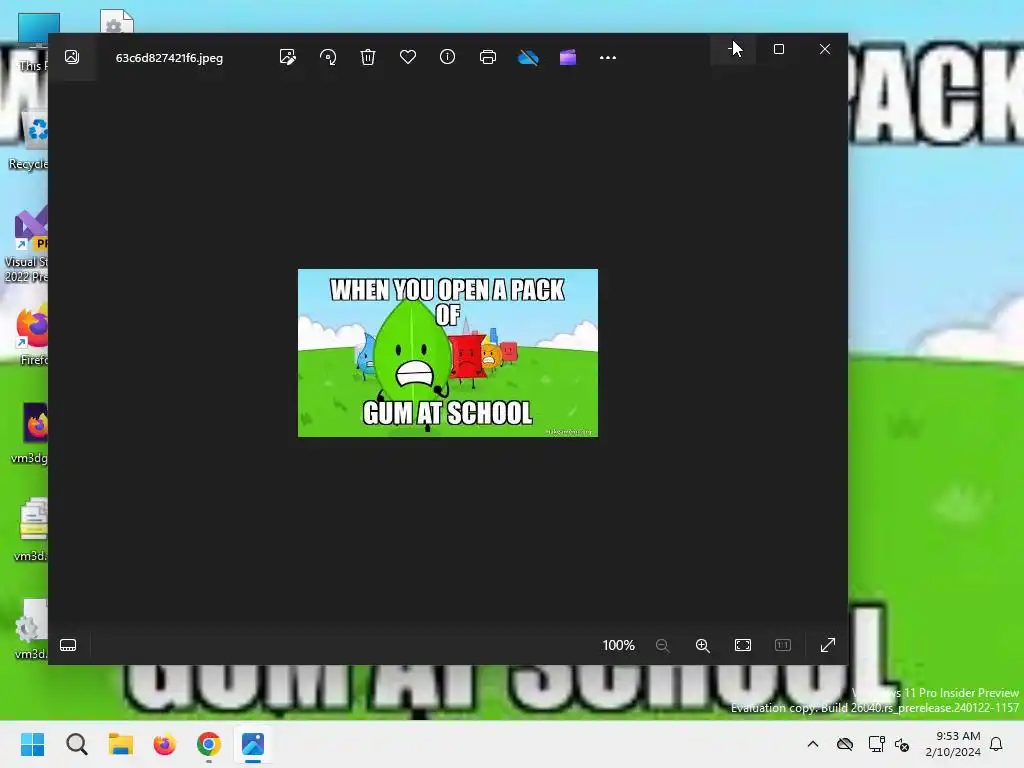Open the Windows Start menu

pyautogui.click(x=33, y=744)
